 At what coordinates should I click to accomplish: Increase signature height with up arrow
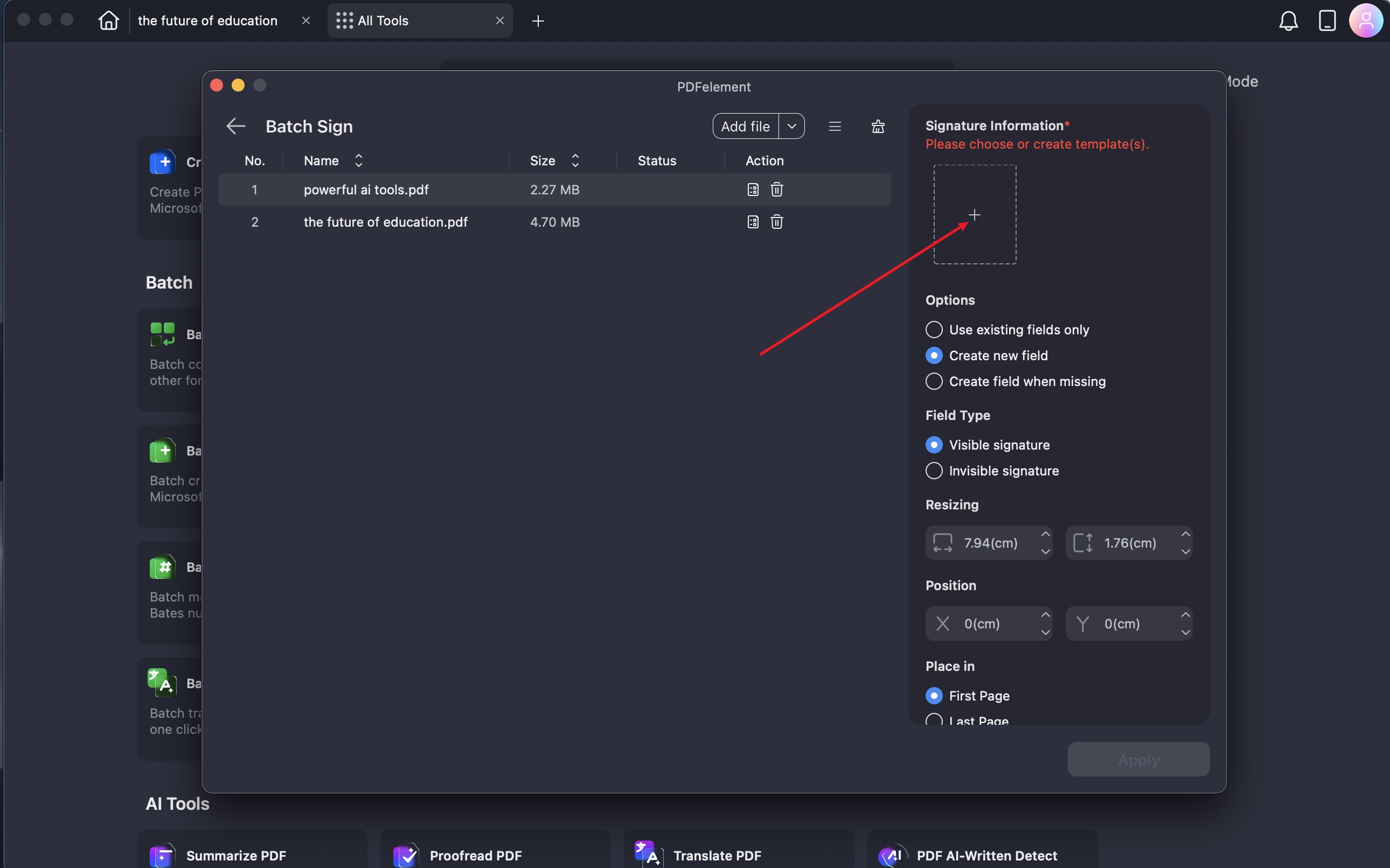tap(1185, 535)
